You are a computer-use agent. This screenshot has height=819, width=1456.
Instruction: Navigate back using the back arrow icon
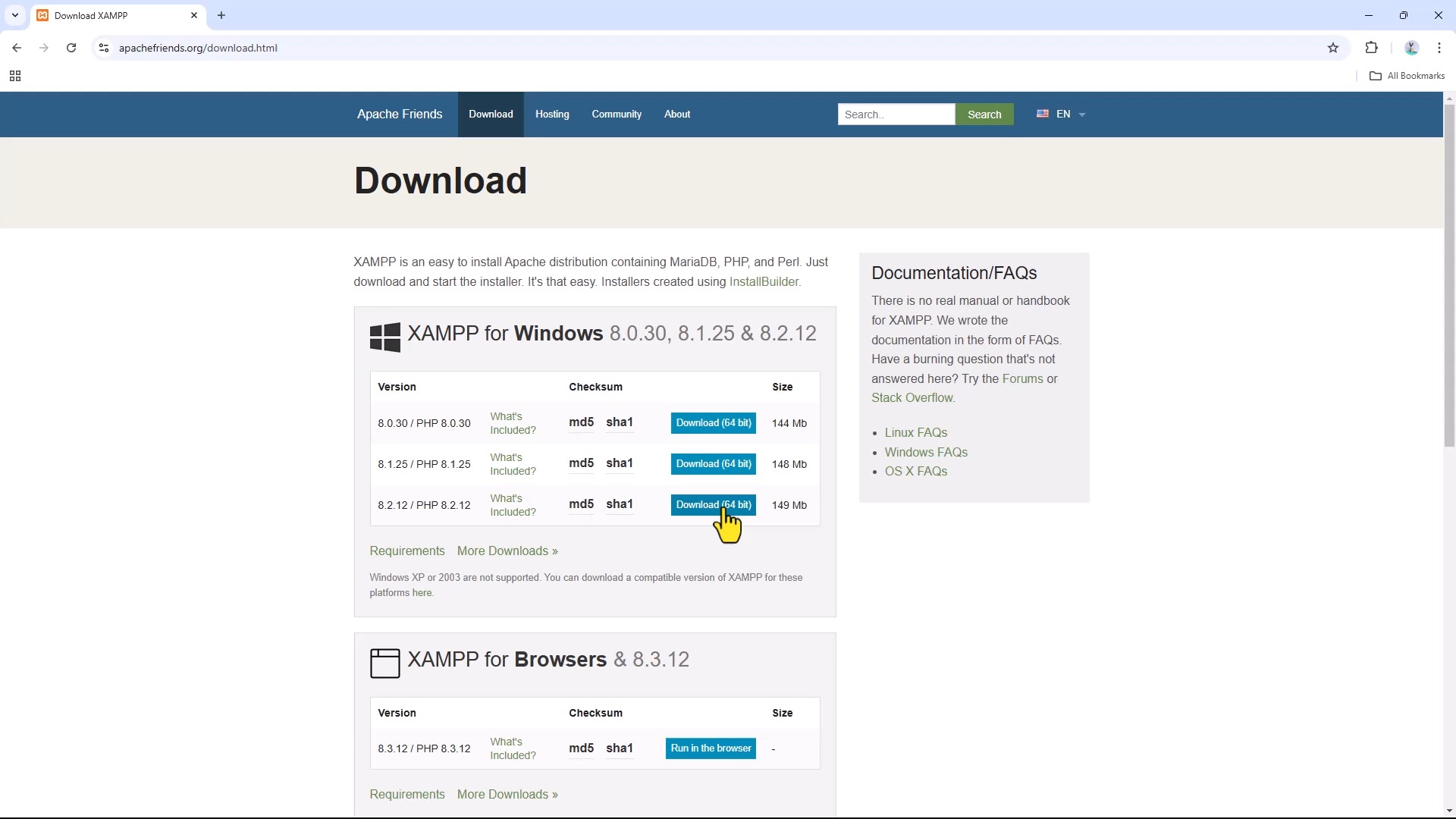17,48
